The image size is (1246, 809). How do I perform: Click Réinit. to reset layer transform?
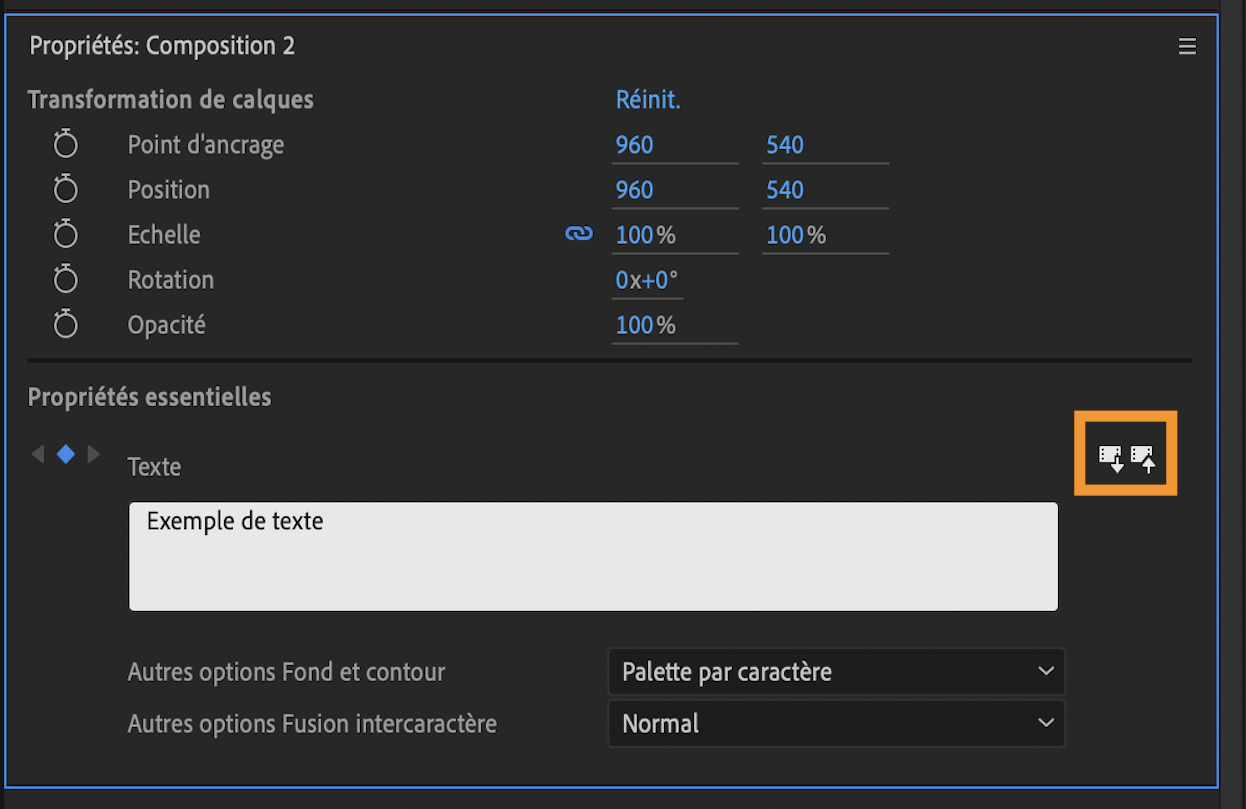click(x=648, y=100)
